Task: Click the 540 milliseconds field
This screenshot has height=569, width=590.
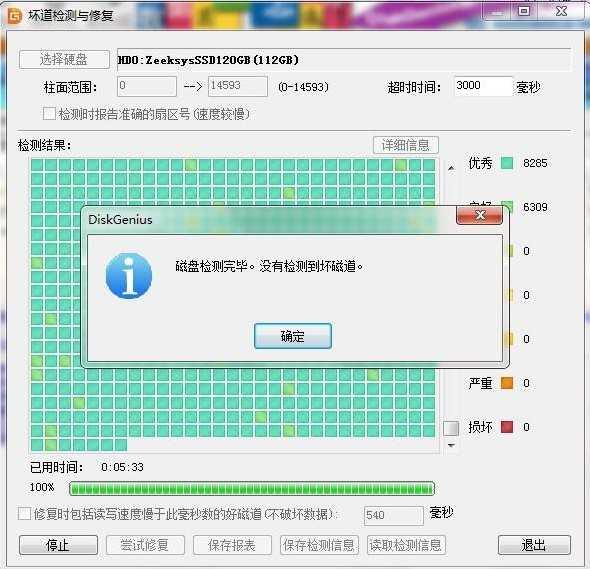Action: coord(394,515)
